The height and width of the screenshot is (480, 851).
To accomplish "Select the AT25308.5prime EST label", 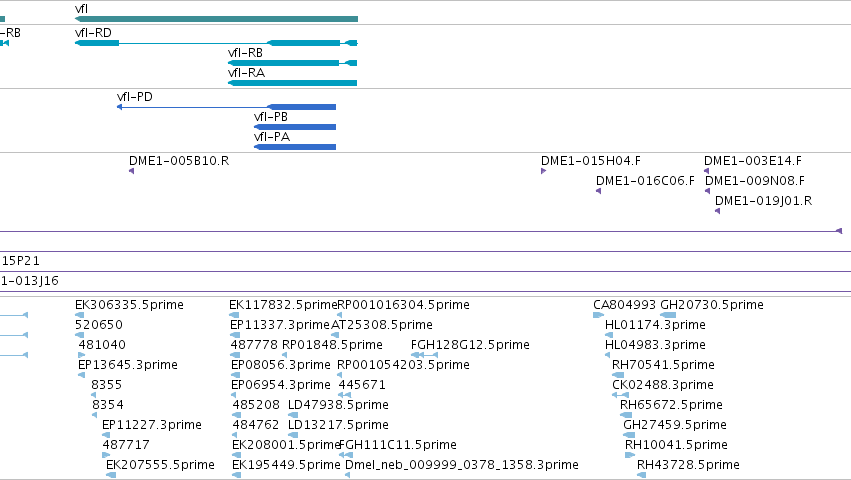I will 382,325.
